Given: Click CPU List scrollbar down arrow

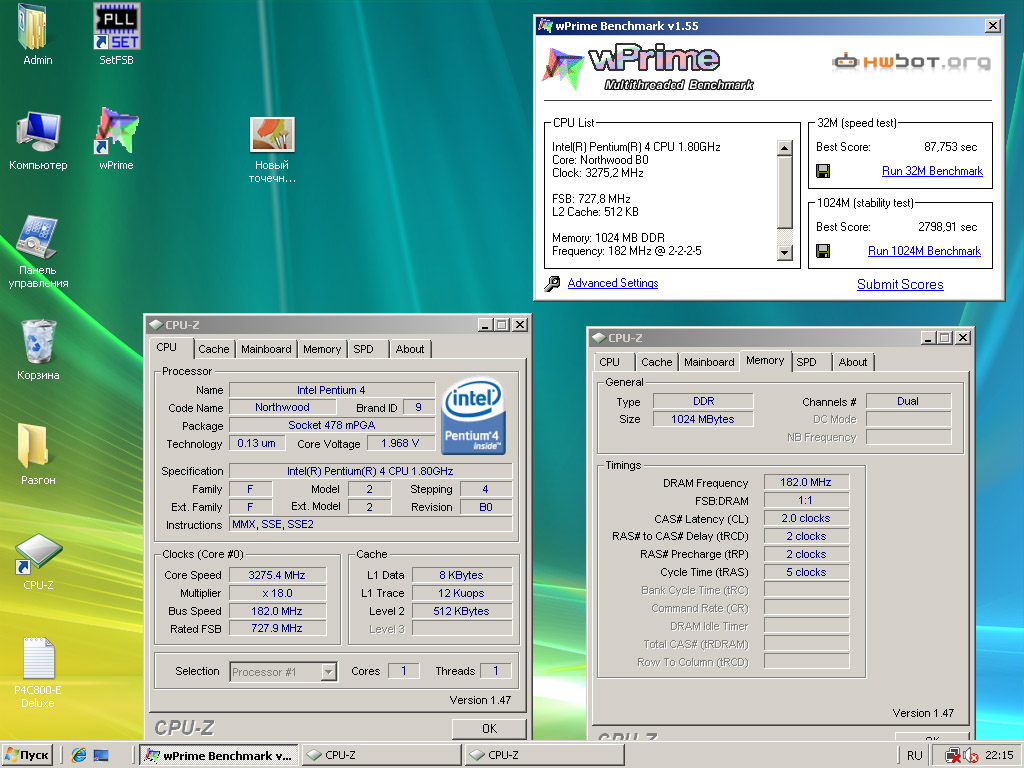Looking at the screenshot, I should (x=785, y=253).
